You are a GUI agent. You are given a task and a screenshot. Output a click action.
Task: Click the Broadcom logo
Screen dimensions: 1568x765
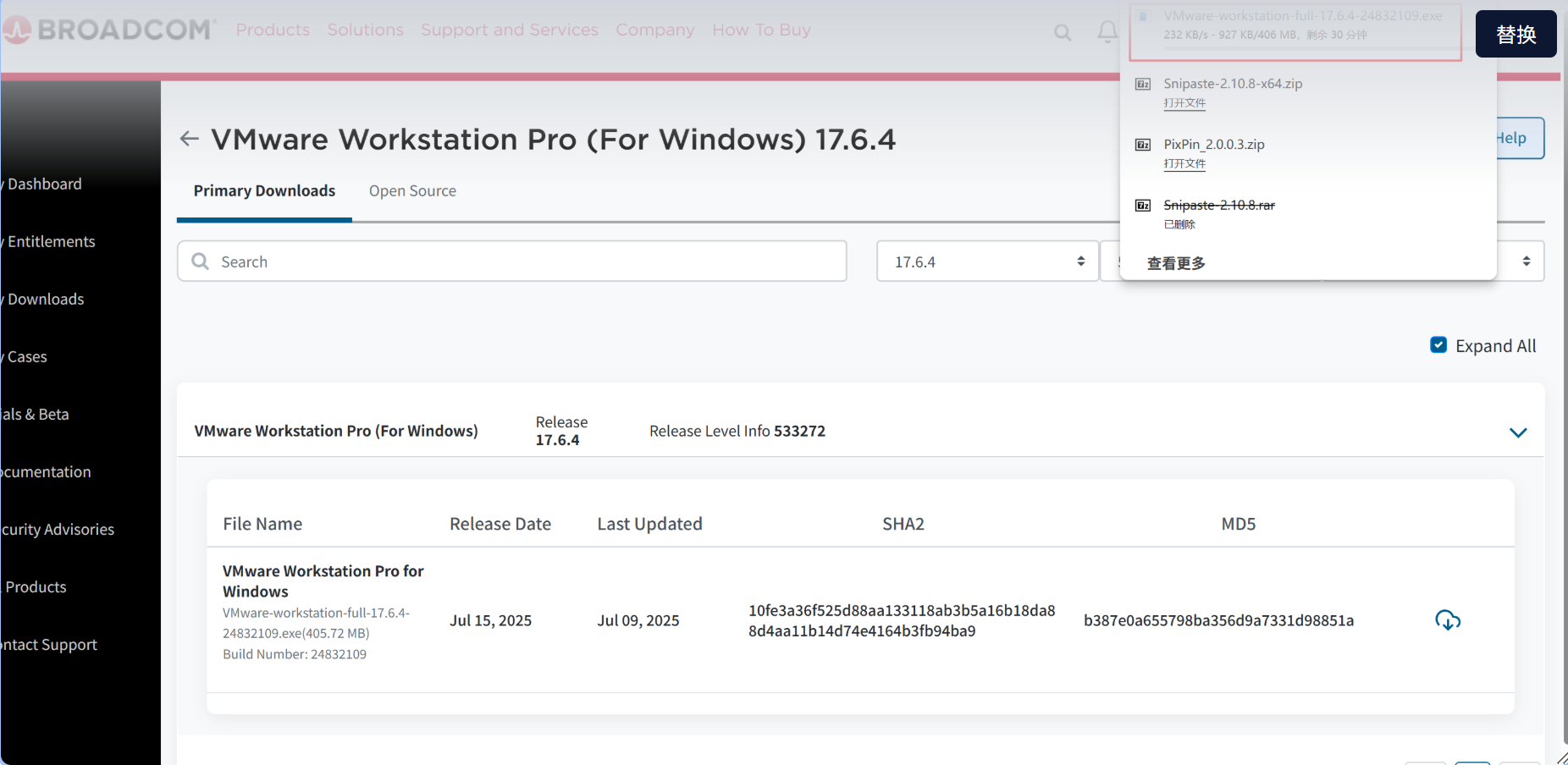tap(108, 30)
